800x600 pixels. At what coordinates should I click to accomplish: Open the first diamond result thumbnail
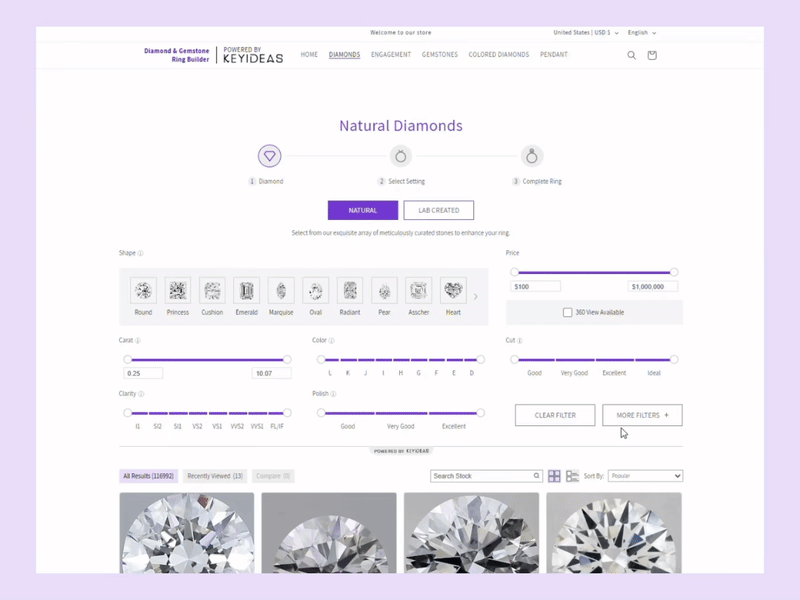click(x=187, y=533)
